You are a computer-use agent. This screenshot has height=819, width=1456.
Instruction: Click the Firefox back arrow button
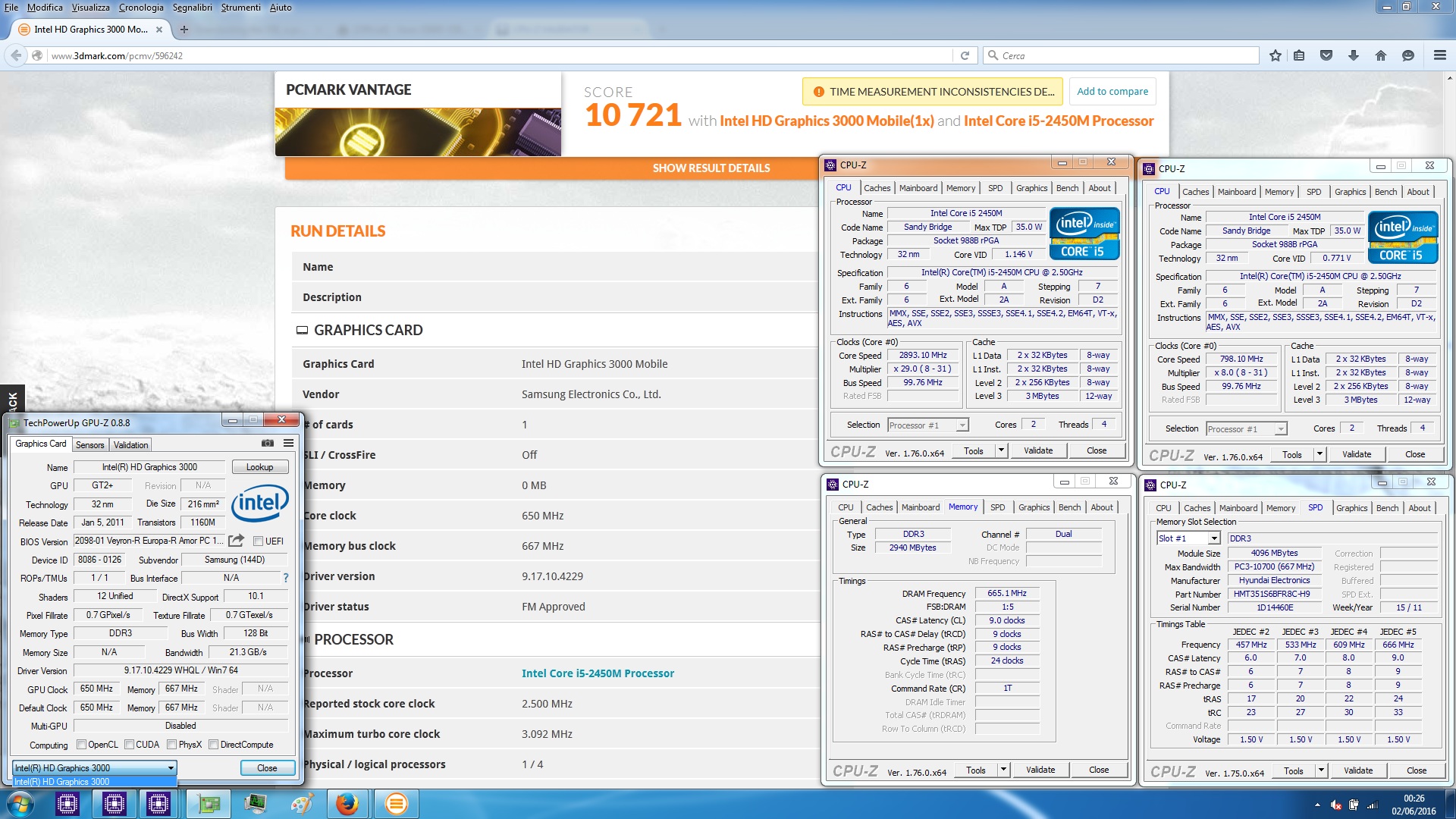click(16, 55)
